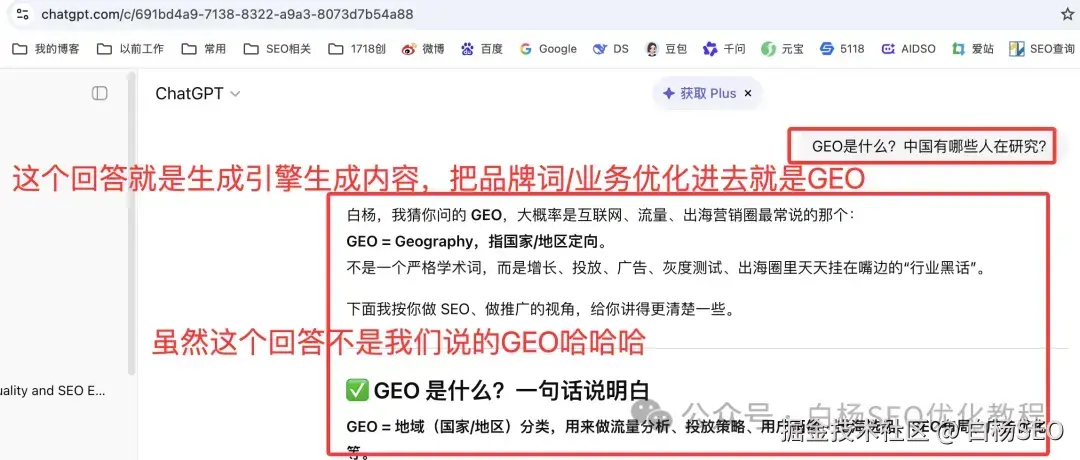Open the 1718创 bookmarks folder
Image resolution: width=1080 pixels, height=460 pixels.
(357, 49)
